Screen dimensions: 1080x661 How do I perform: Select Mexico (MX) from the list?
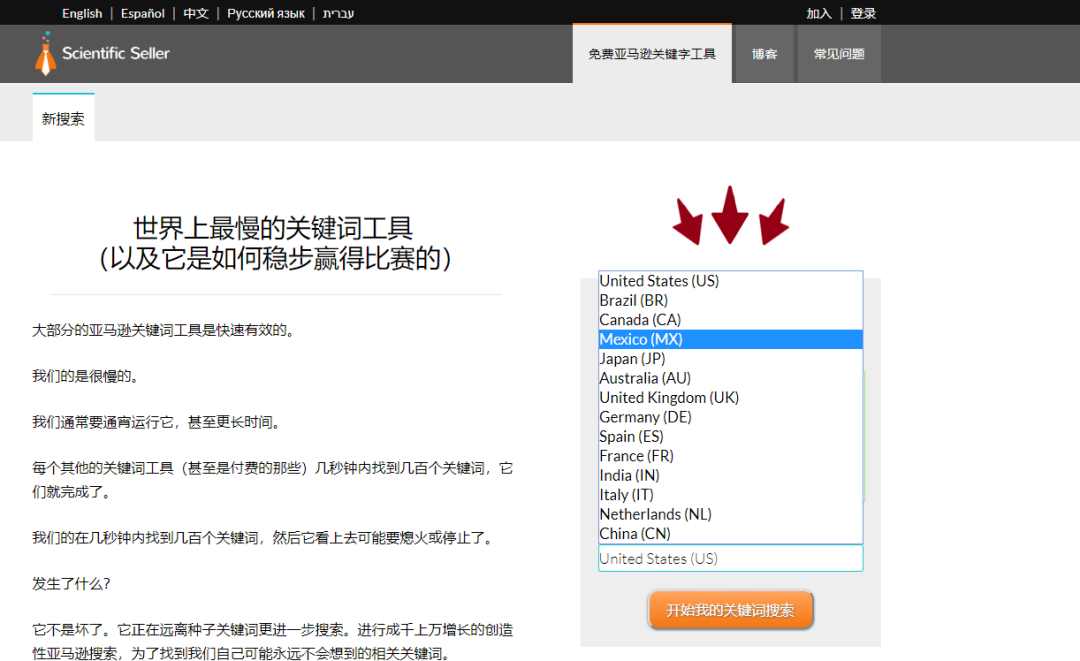(x=641, y=339)
